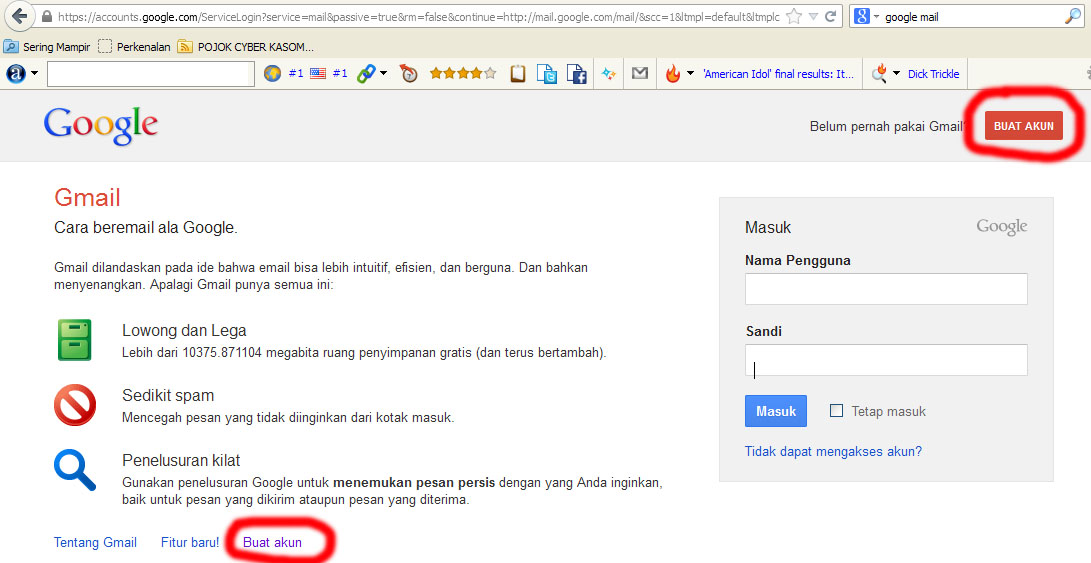
Task: Click the hot searches magnifier flame icon
Action: 879,73
